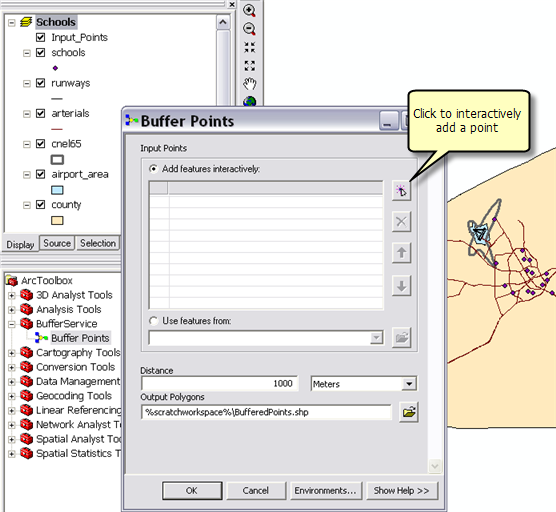Open the Use features from dropdown
This screenshot has width=556, height=512.
pos(376,338)
